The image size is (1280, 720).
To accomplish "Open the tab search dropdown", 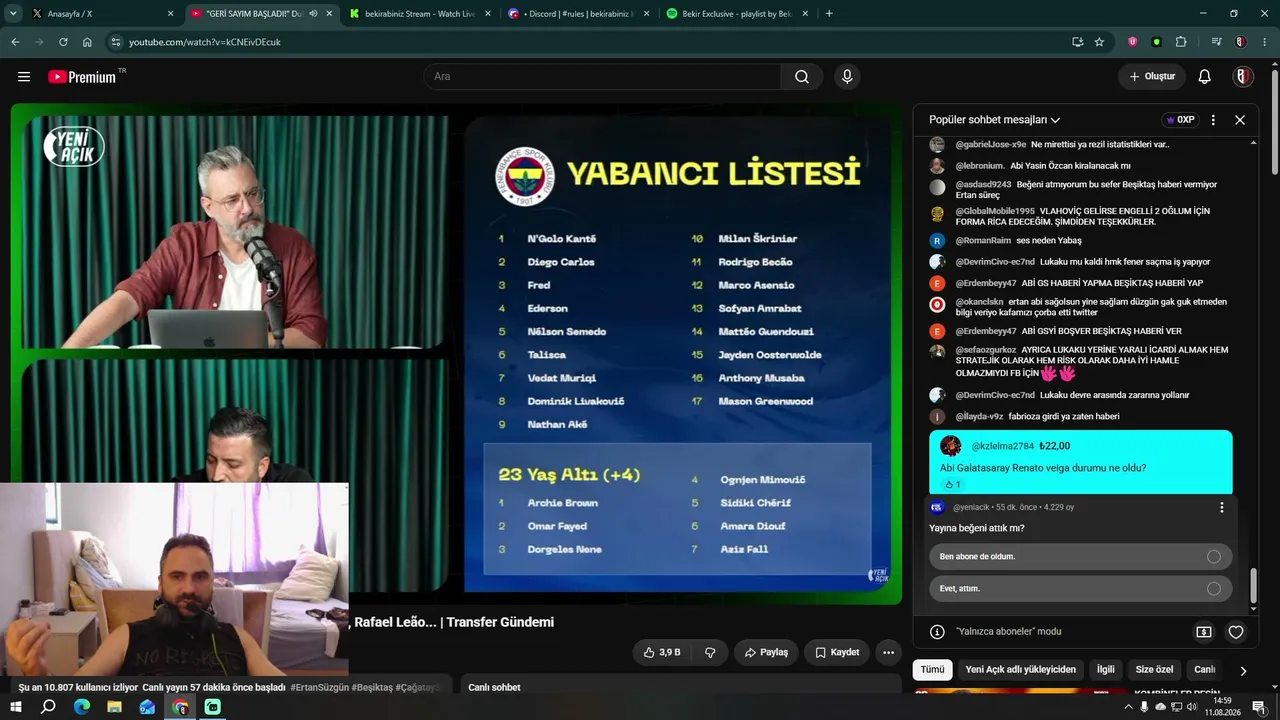I will [x=13, y=14].
